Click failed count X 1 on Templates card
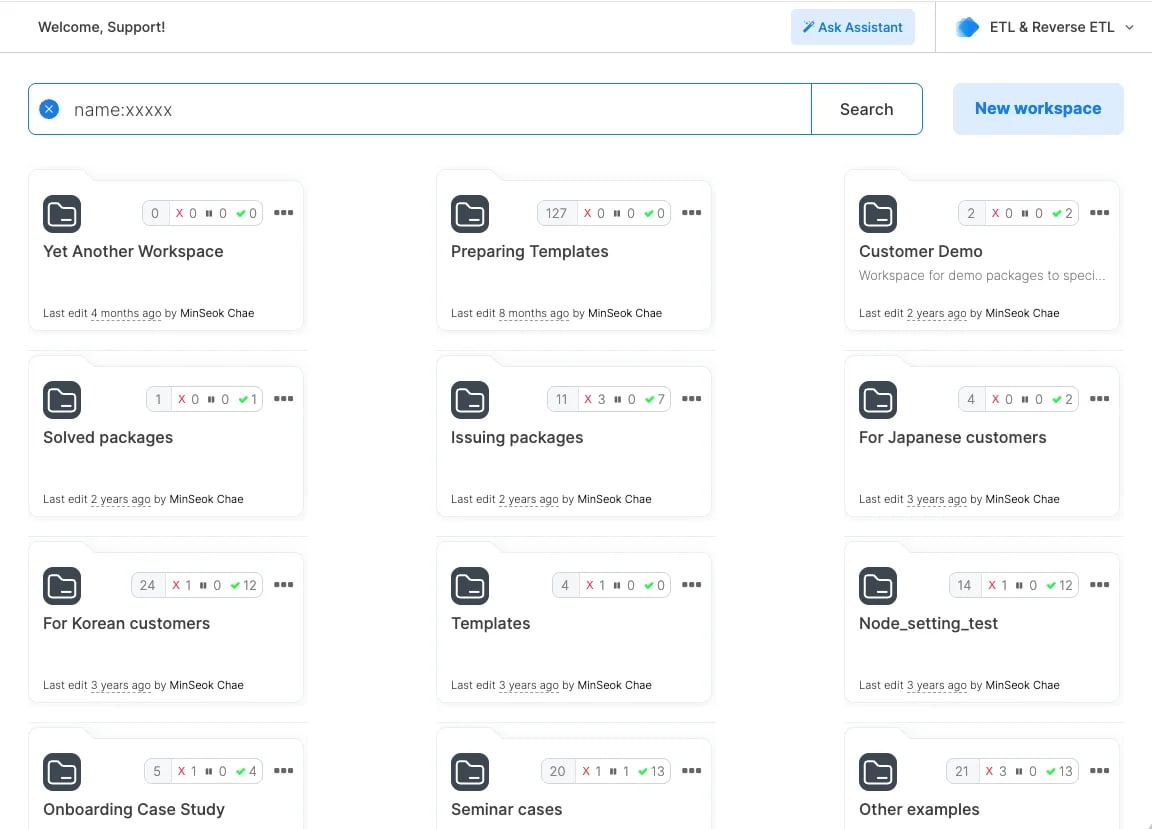This screenshot has height=829, width=1152. pos(594,585)
